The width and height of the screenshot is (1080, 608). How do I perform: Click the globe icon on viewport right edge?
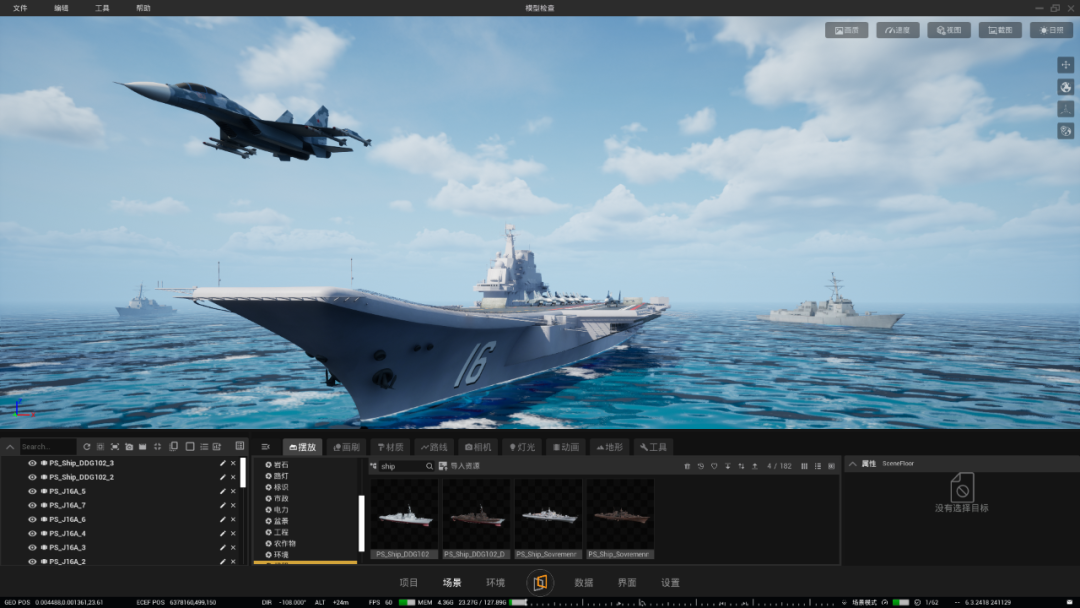1066,87
